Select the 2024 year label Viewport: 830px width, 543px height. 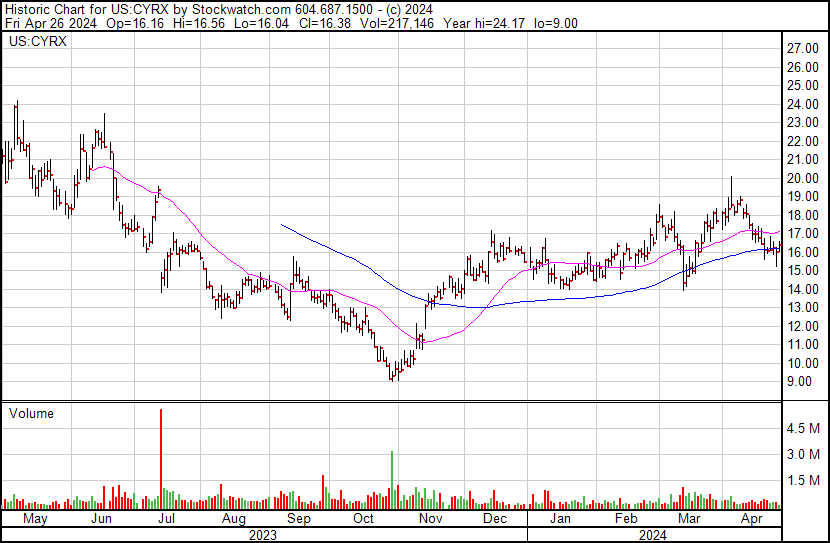click(x=653, y=535)
